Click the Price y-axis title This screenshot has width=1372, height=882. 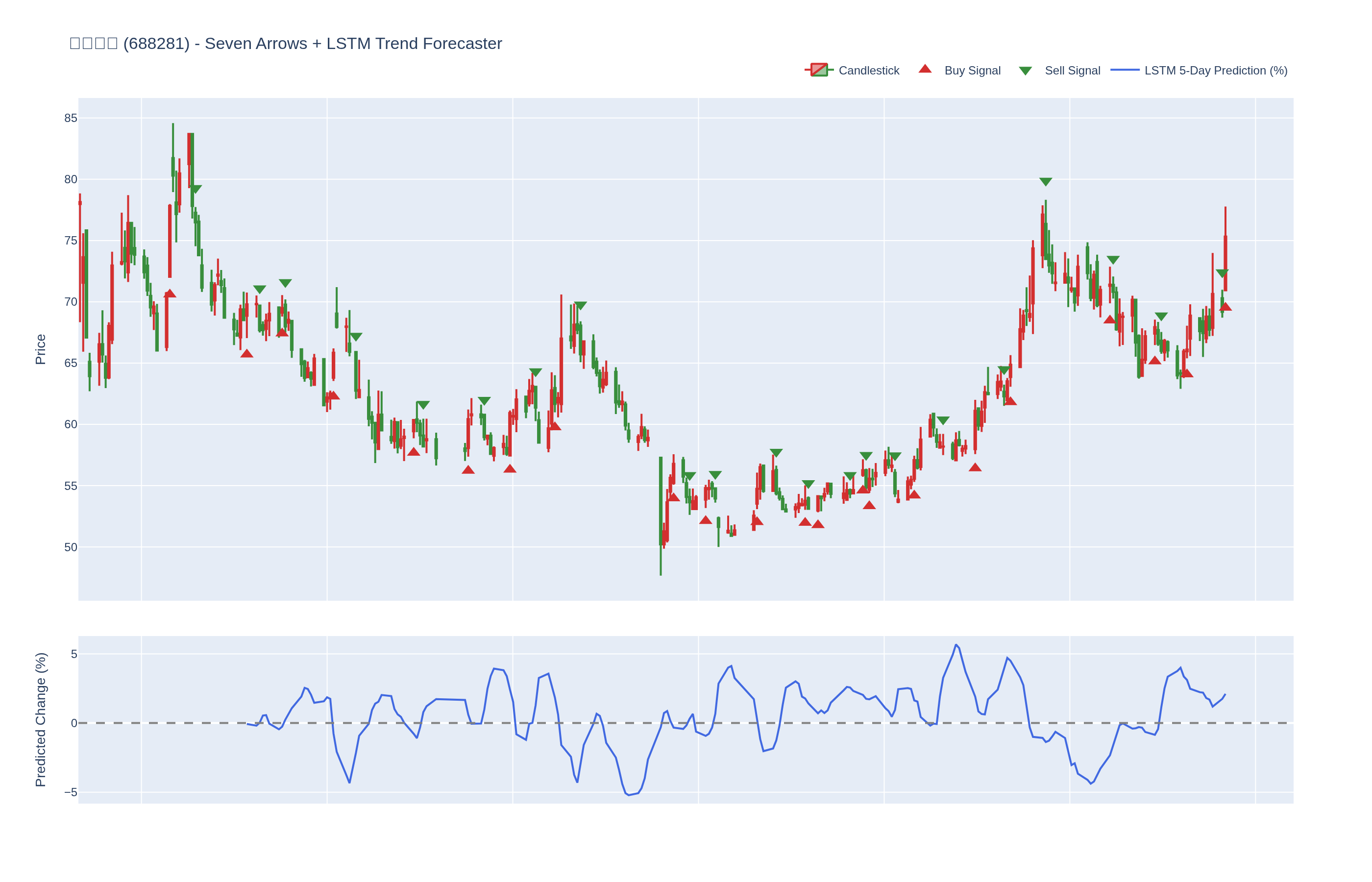coord(40,349)
